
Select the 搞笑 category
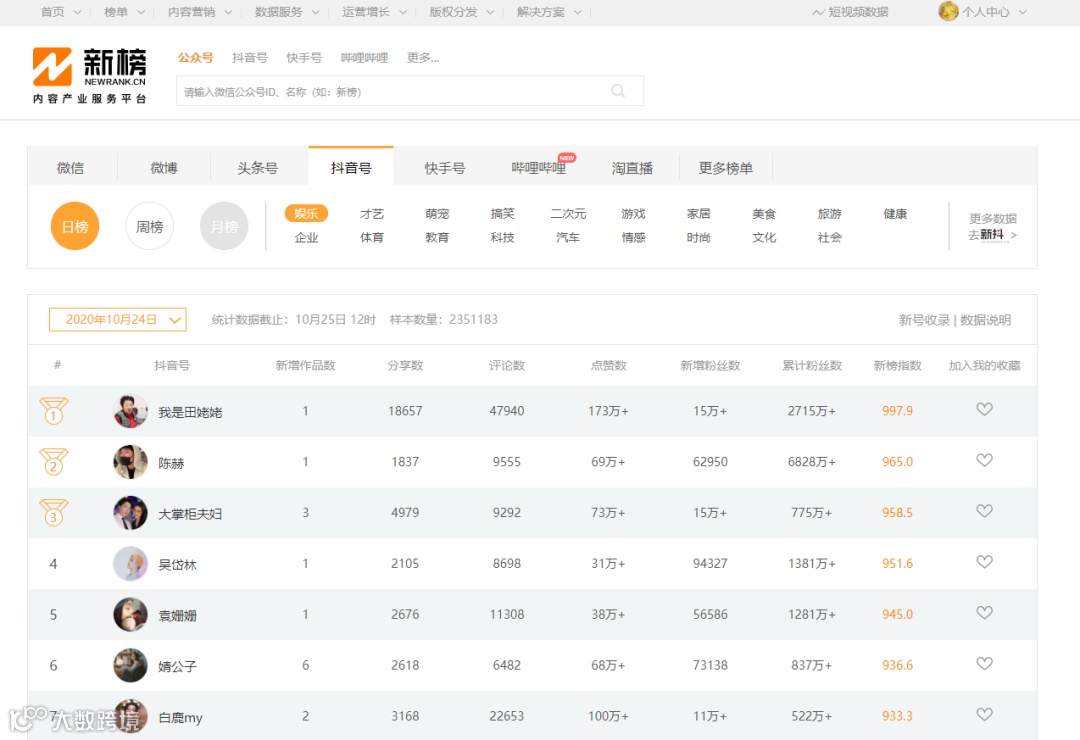click(x=502, y=214)
